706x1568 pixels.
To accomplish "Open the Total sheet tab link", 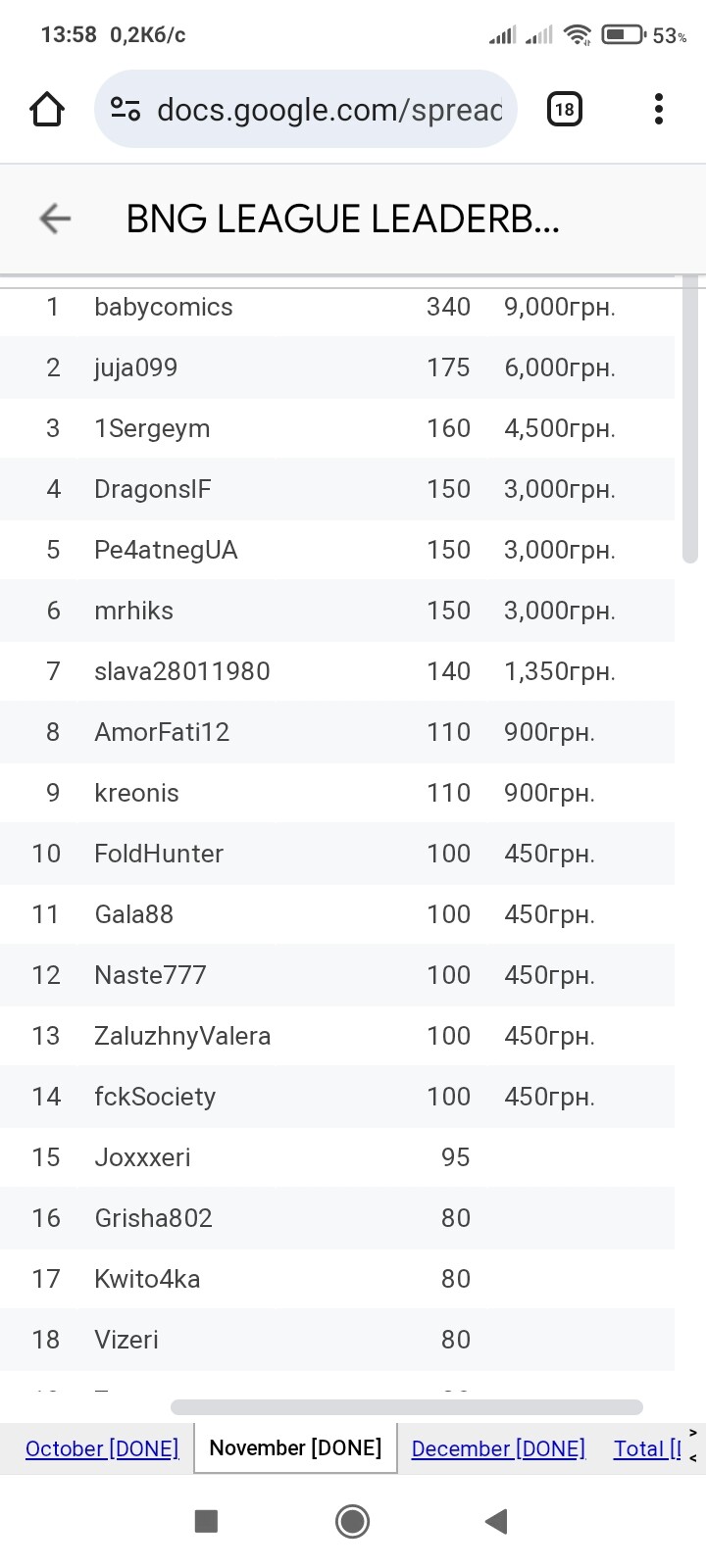I will click(x=647, y=1448).
